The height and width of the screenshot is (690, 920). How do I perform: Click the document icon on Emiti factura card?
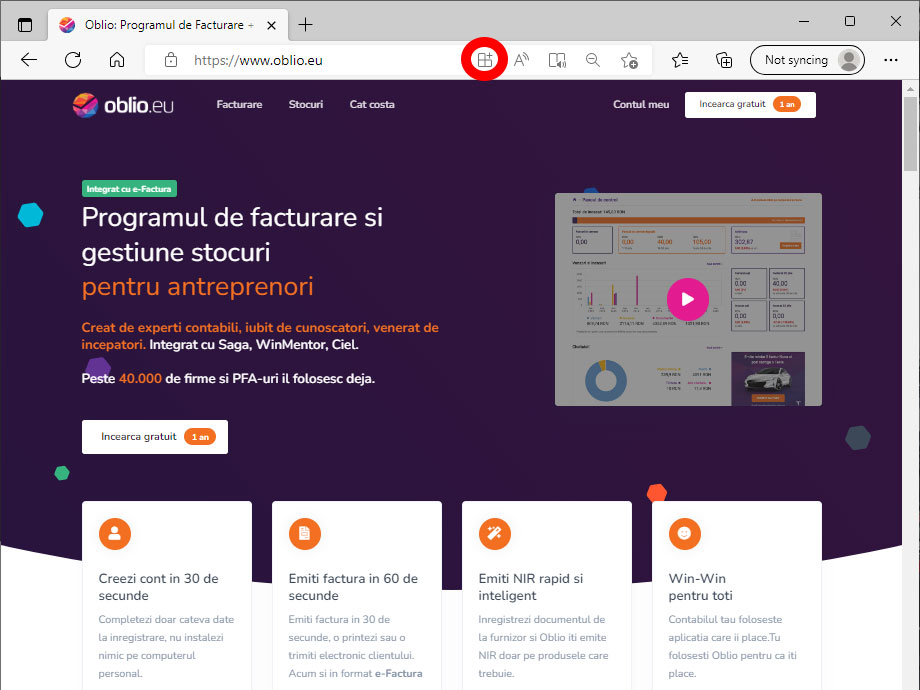(305, 534)
